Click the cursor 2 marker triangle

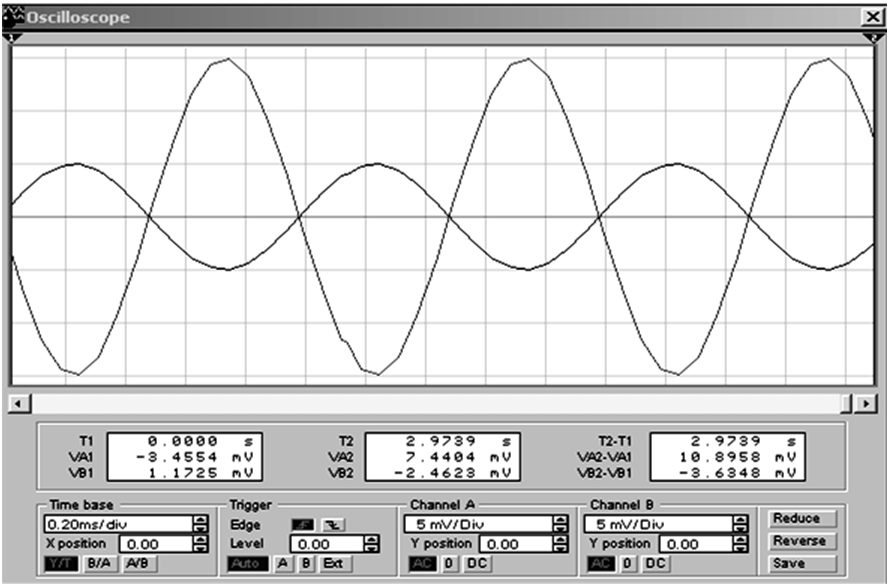(x=874, y=38)
